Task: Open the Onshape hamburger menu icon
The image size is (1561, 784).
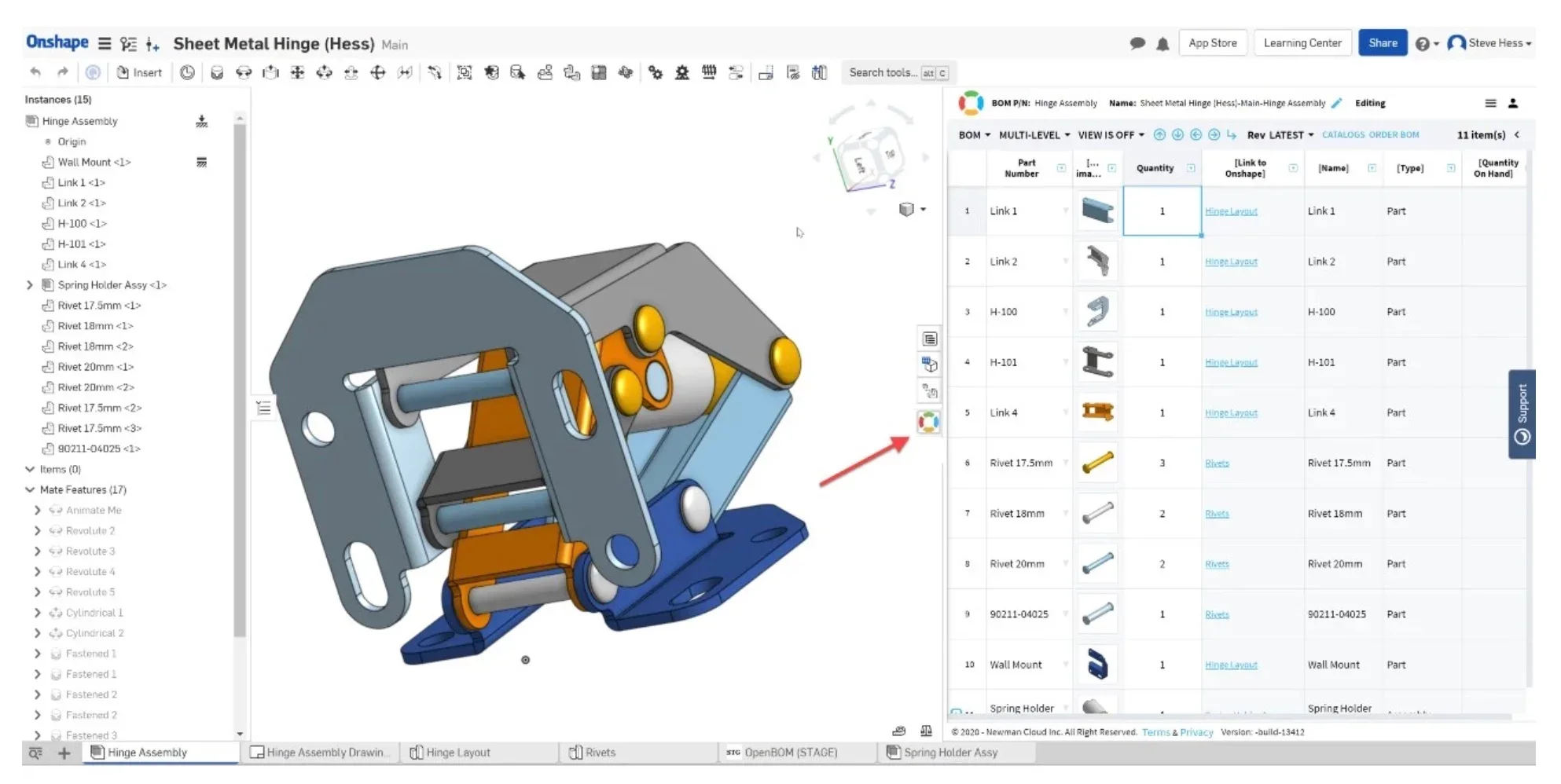Action: [x=105, y=44]
